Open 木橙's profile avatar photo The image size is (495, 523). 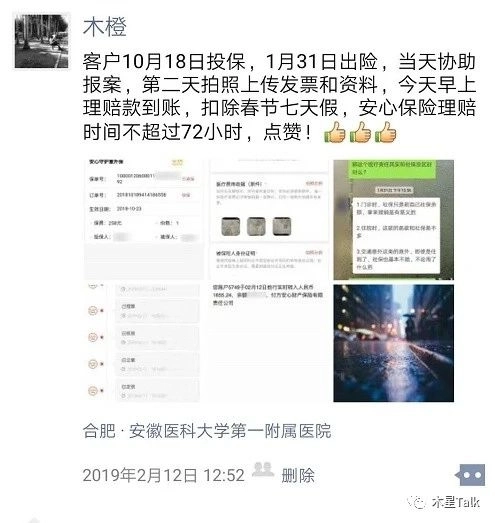tap(42, 41)
